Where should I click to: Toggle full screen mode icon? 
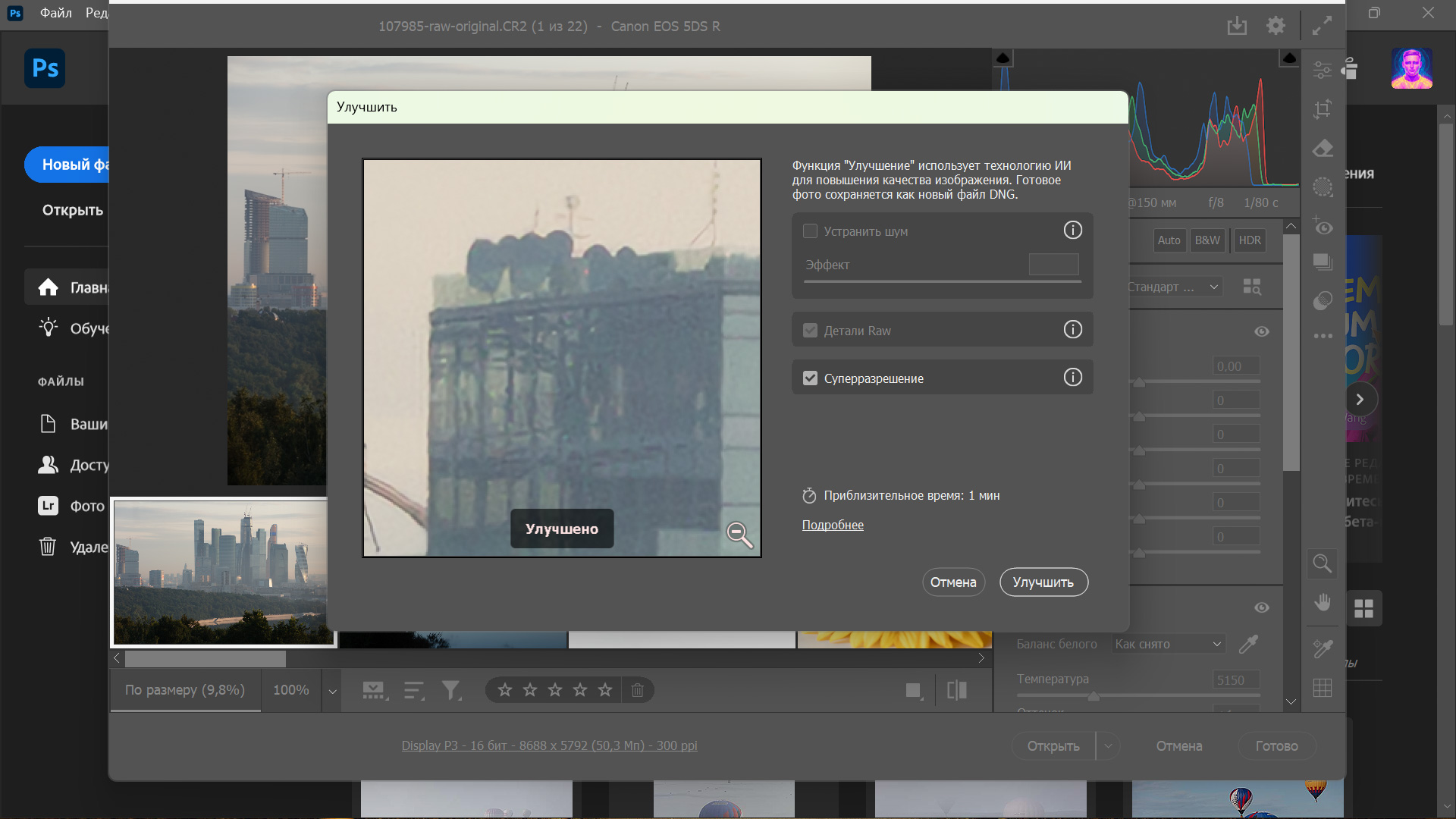1323,26
